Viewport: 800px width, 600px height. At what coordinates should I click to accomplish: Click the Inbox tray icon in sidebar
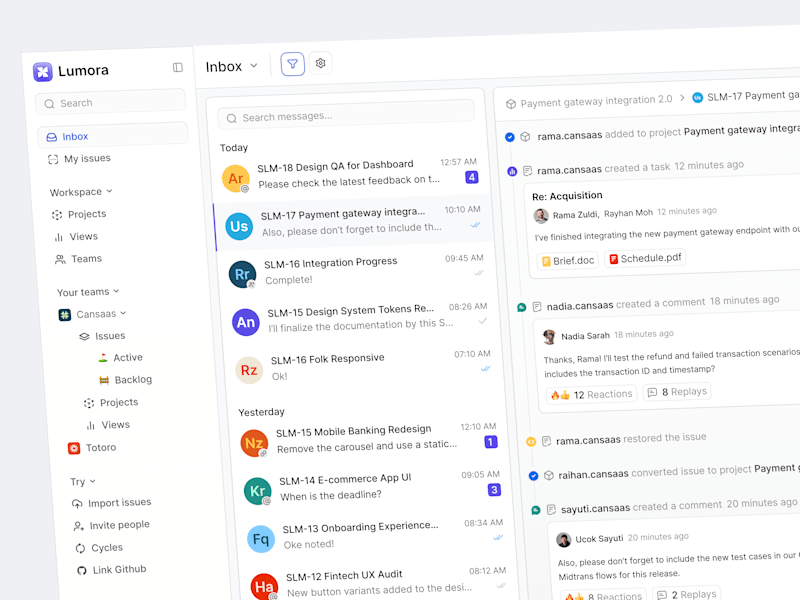(52, 137)
